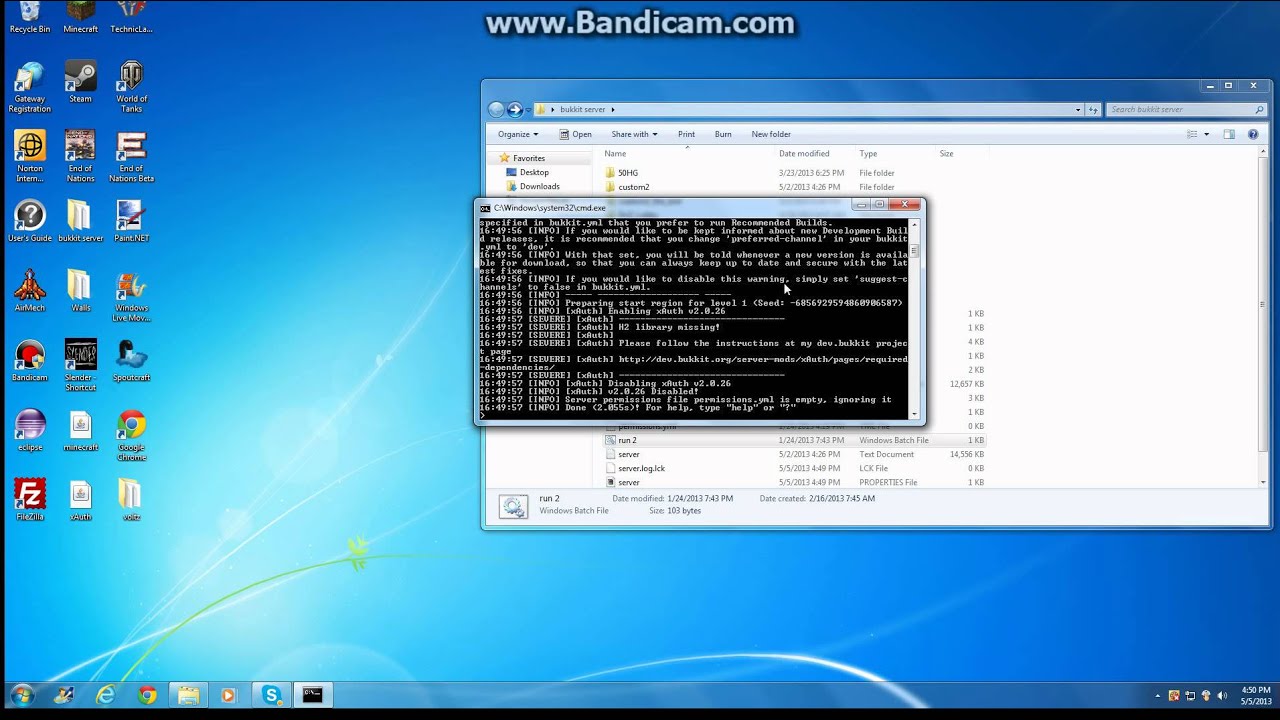Click the Open toolbar button in Explorer
This screenshot has width=1280, height=720.
click(575, 134)
